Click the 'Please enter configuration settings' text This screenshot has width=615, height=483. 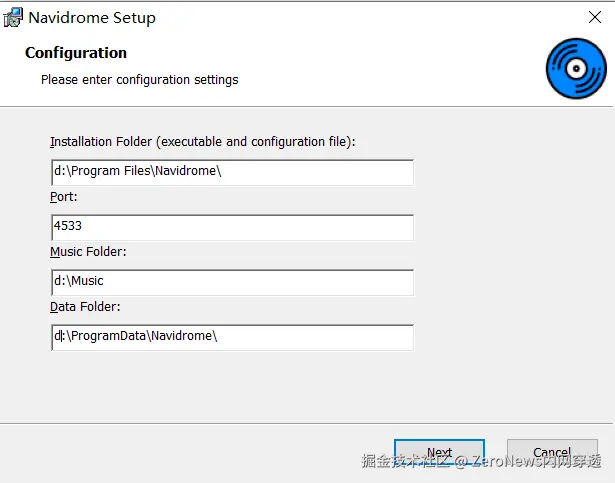(x=139, y=79)
